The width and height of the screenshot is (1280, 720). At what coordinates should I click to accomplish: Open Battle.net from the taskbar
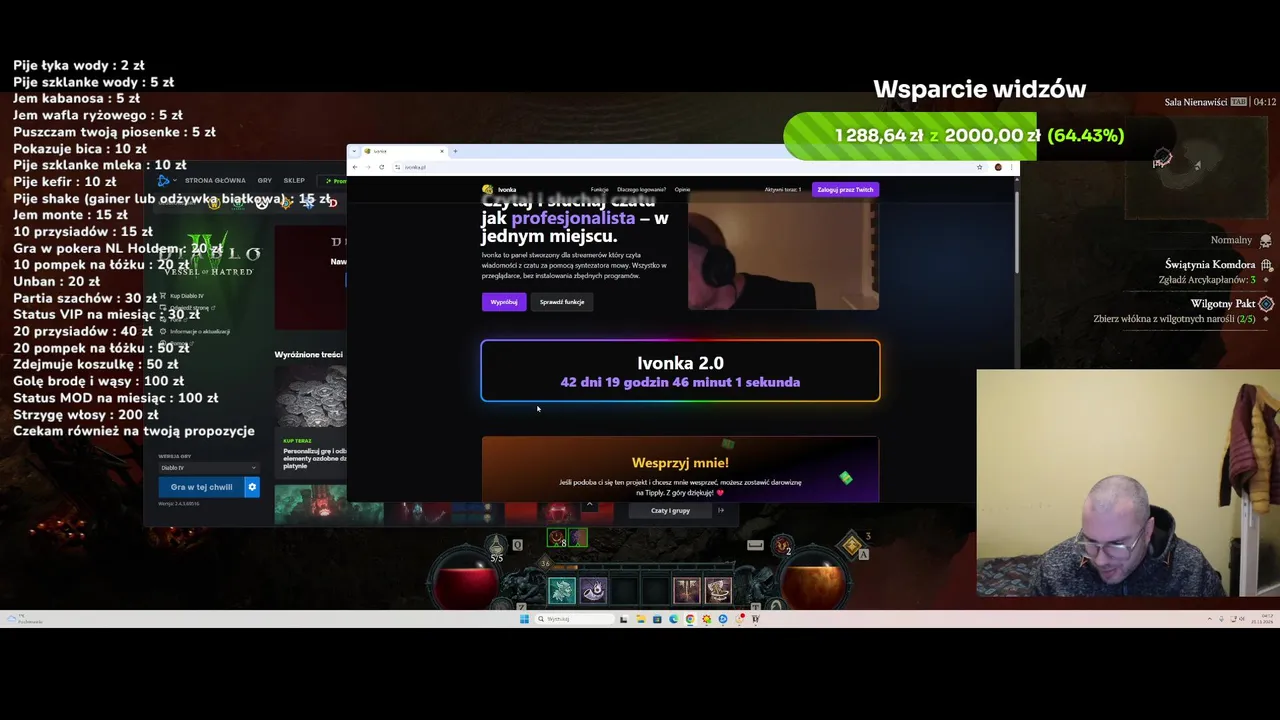[723, 619]
